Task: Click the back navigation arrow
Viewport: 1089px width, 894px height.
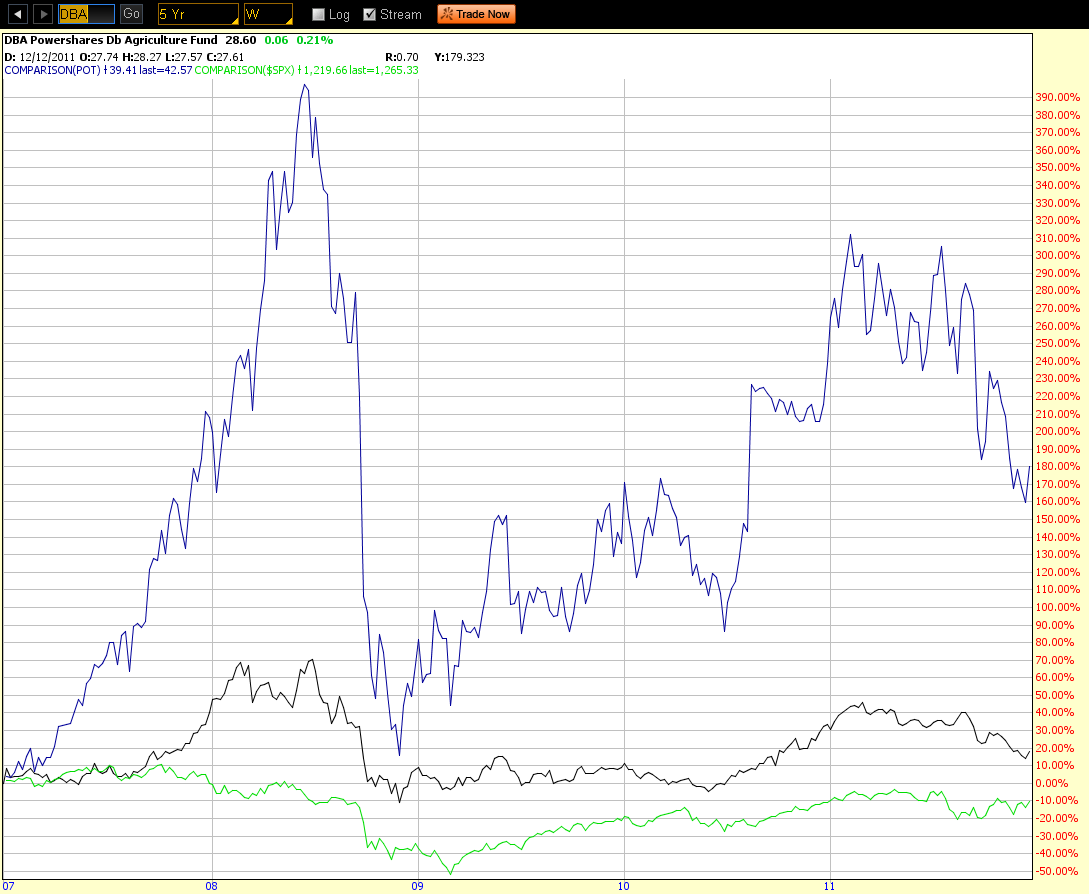Action: click(x=18, y=14)
